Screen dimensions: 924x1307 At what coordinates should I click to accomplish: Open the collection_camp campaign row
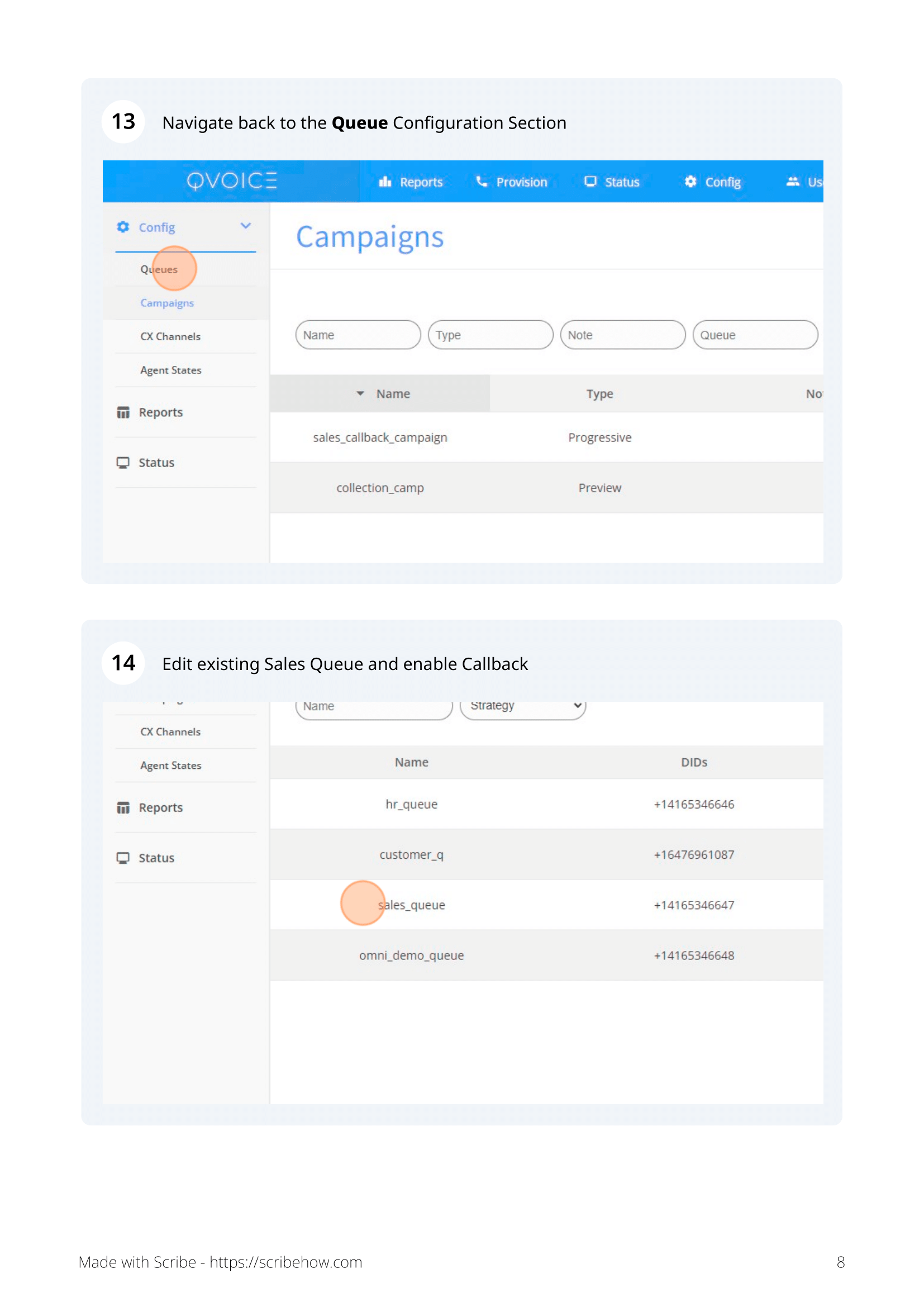pyautogui.click(x=546, y=488)
